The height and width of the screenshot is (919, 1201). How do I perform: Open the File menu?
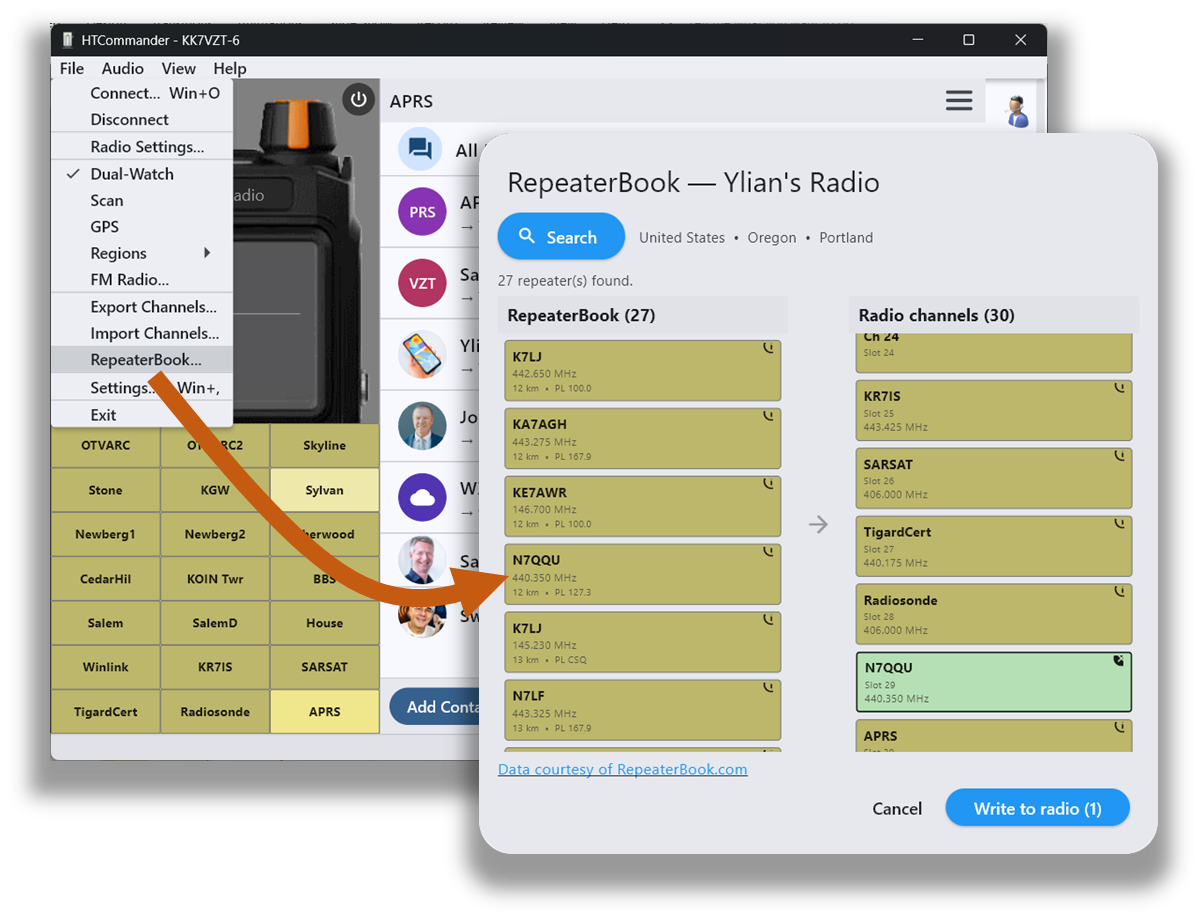coord(72,68)
